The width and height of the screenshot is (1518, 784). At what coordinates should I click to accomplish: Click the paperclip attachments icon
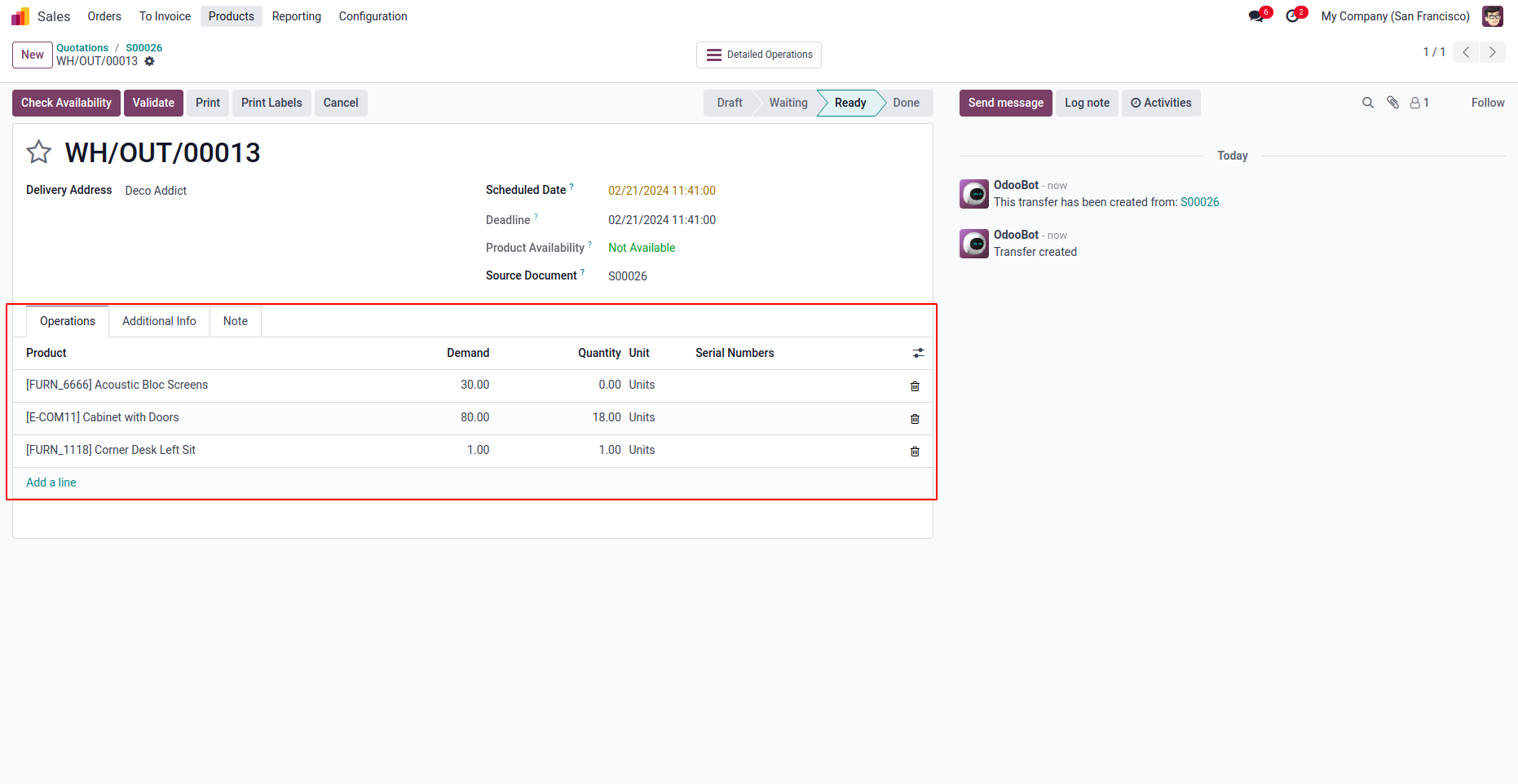(x=1393, y=103)
